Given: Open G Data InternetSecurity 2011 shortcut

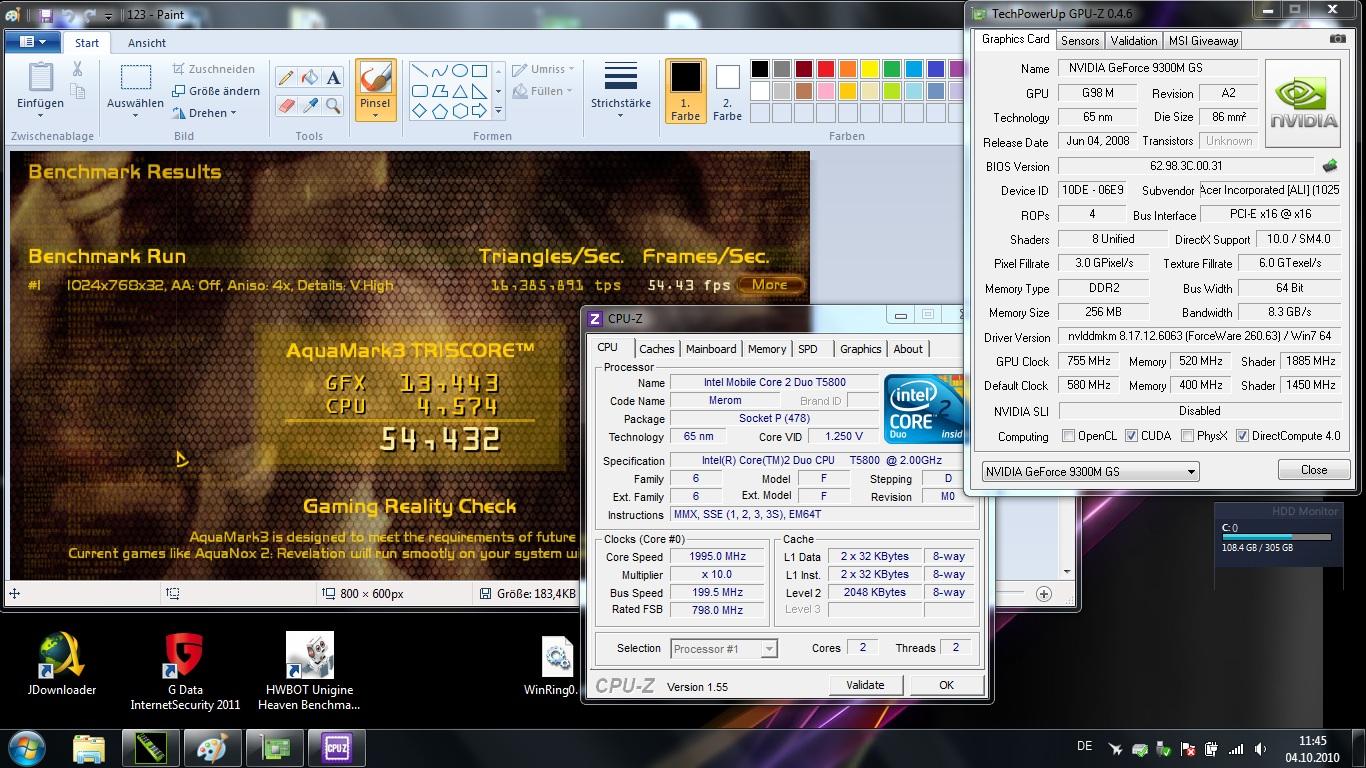Looking at the screenshot, I should [x=185, y=671].
